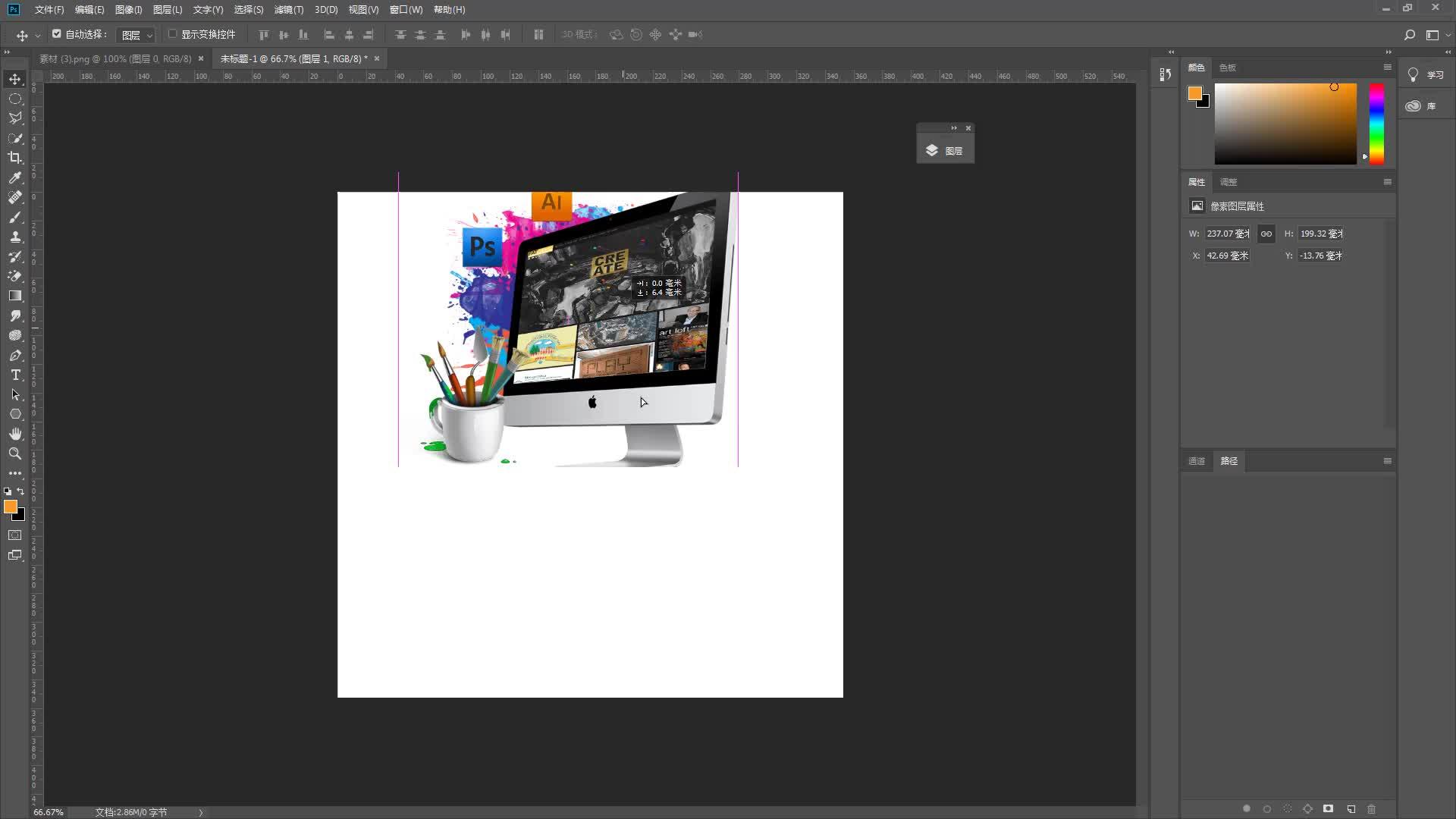Toggle the 自动选择 checkbox
Image resolution: width=1456 pixels, height=819 pixels.
click(x=56, y=34)
